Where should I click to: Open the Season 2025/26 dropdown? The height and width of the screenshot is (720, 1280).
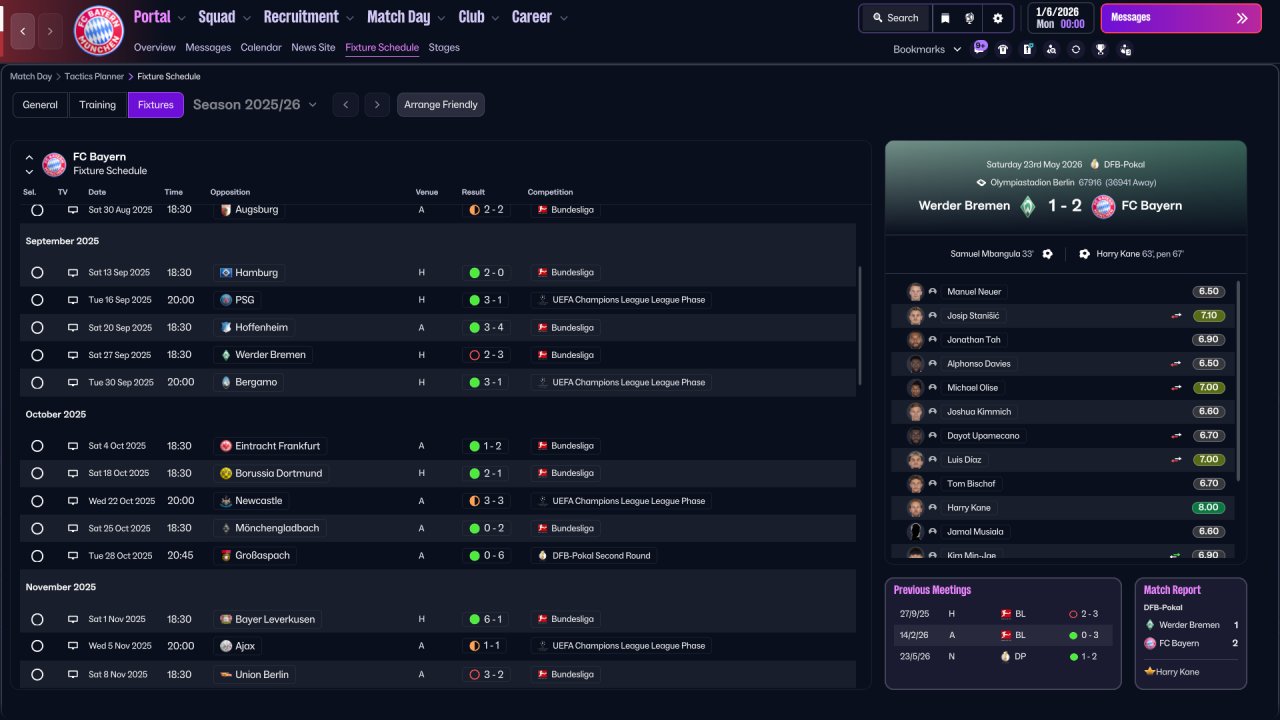pyautogui.click(x=255, y=105)
